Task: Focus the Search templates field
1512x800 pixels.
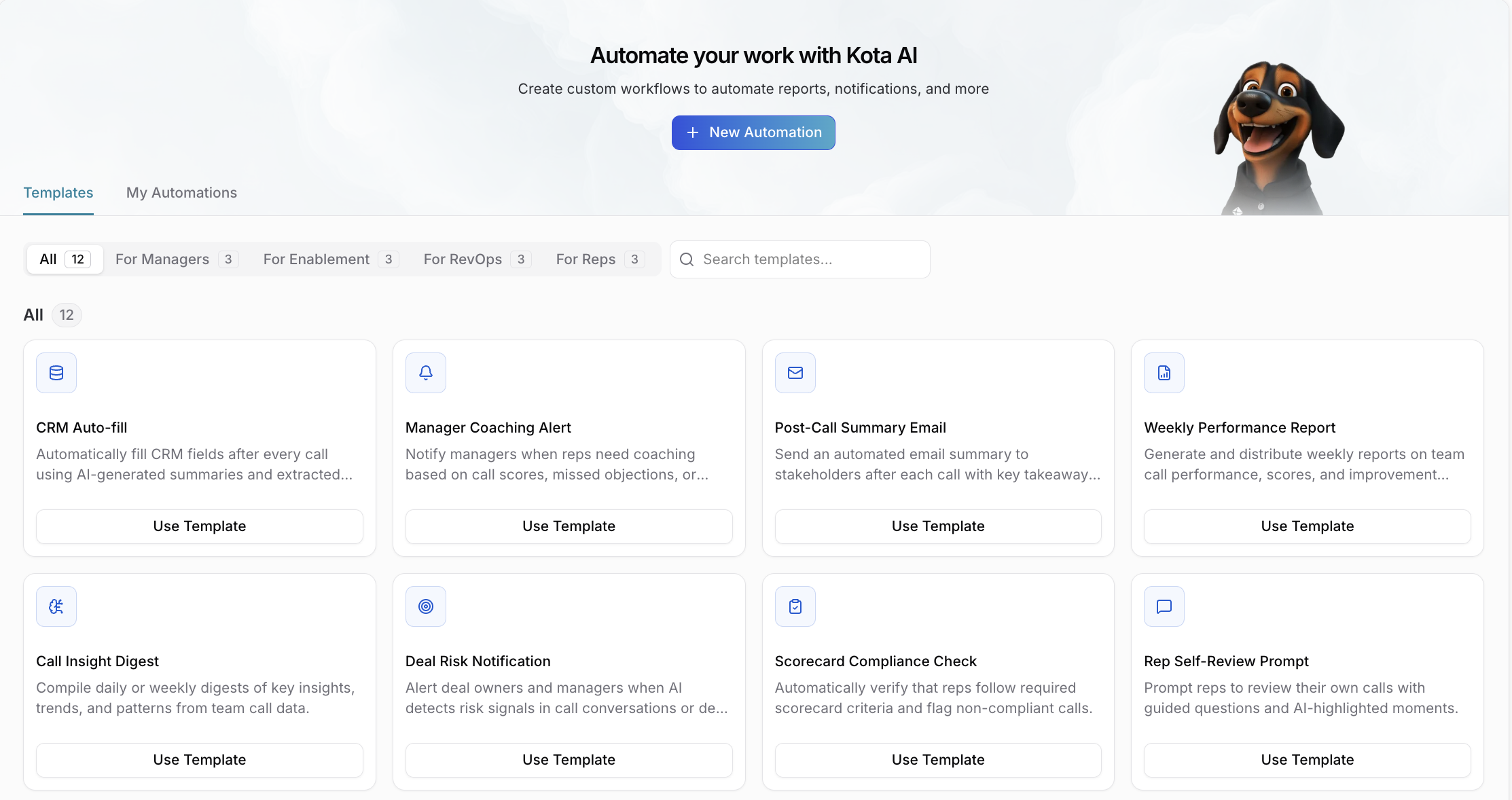Action: pyautogui.click(x=799, y=259)
